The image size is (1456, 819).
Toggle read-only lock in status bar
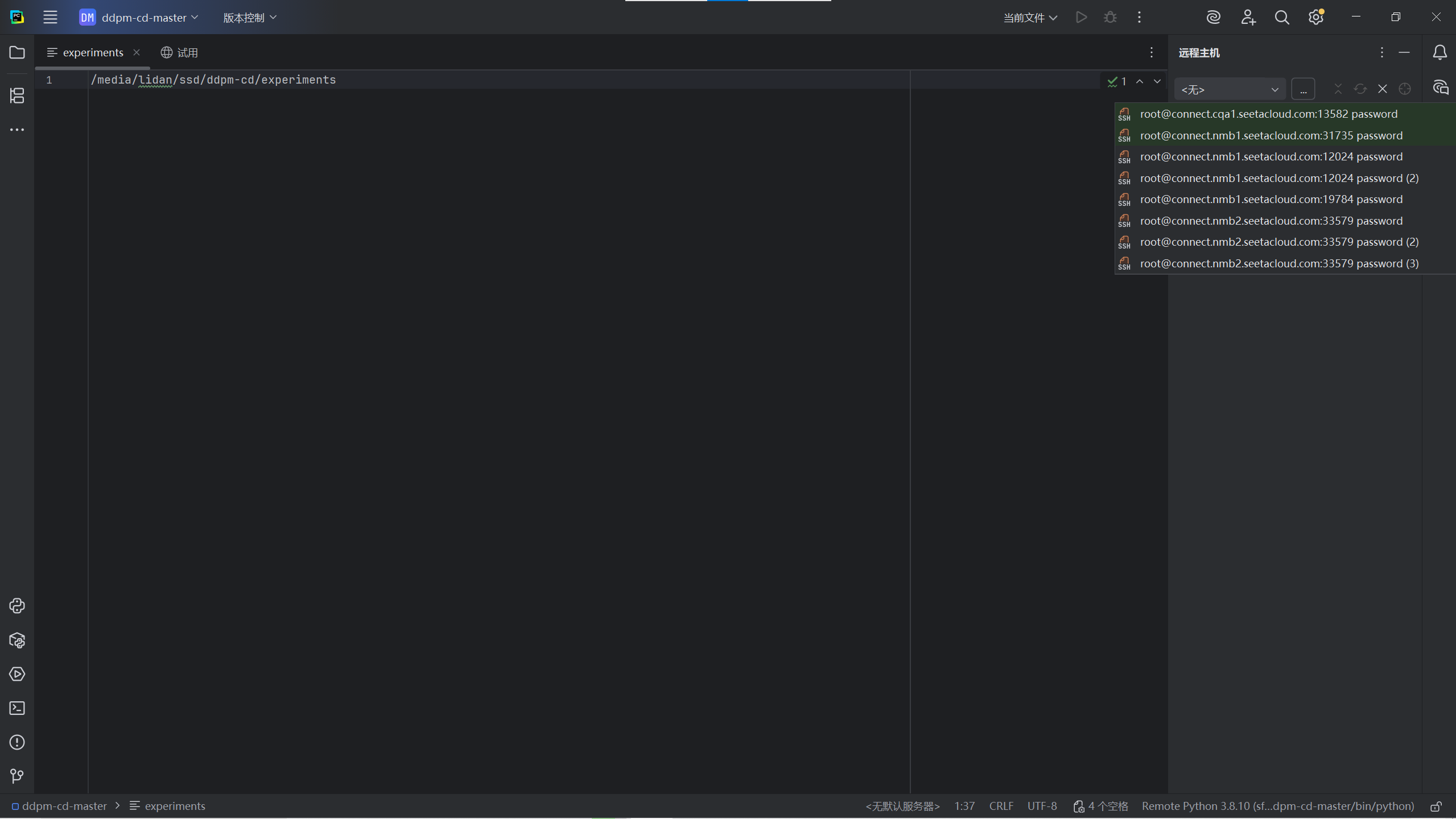pos(1436,806)
